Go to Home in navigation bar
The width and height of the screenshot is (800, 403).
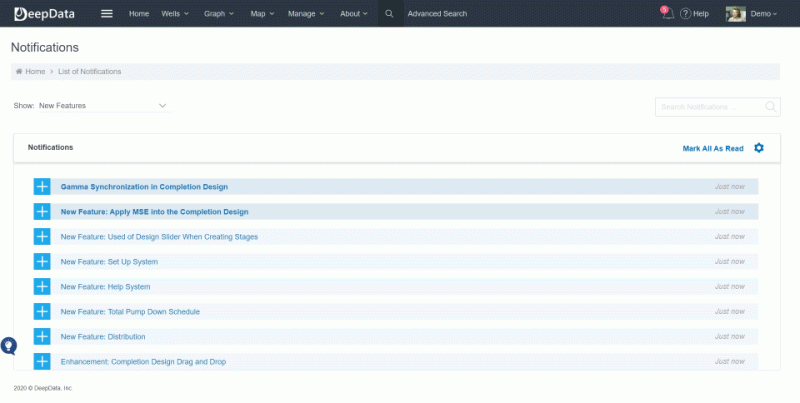pyautogui.click(x=139, y=14)
